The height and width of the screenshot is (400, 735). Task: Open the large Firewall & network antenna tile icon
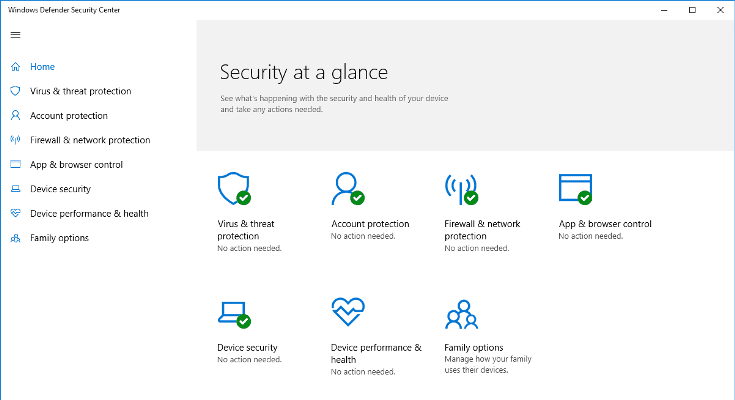(x=461, y=189)
